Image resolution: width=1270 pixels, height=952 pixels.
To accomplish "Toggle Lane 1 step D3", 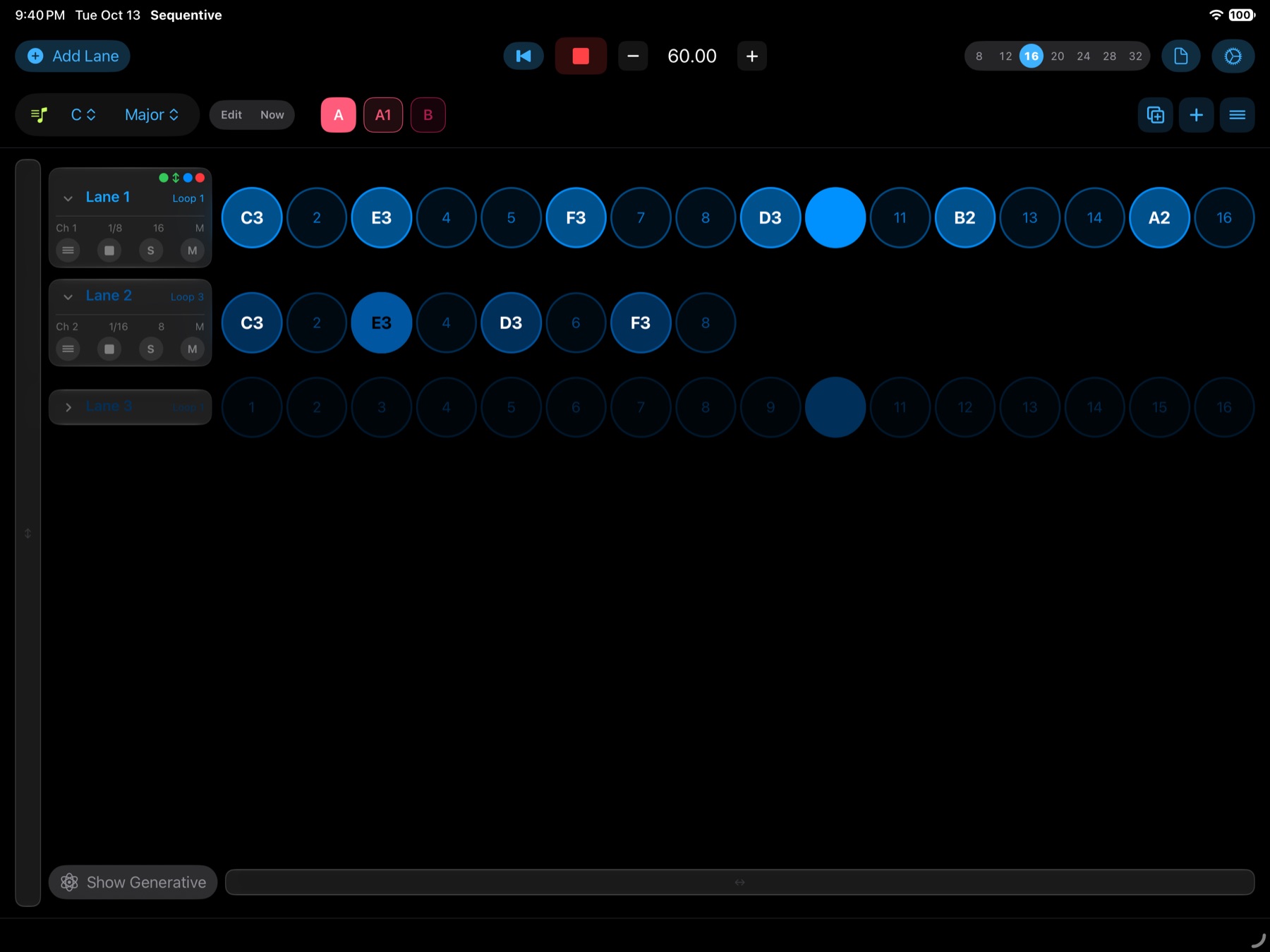I will pos(770,217).
